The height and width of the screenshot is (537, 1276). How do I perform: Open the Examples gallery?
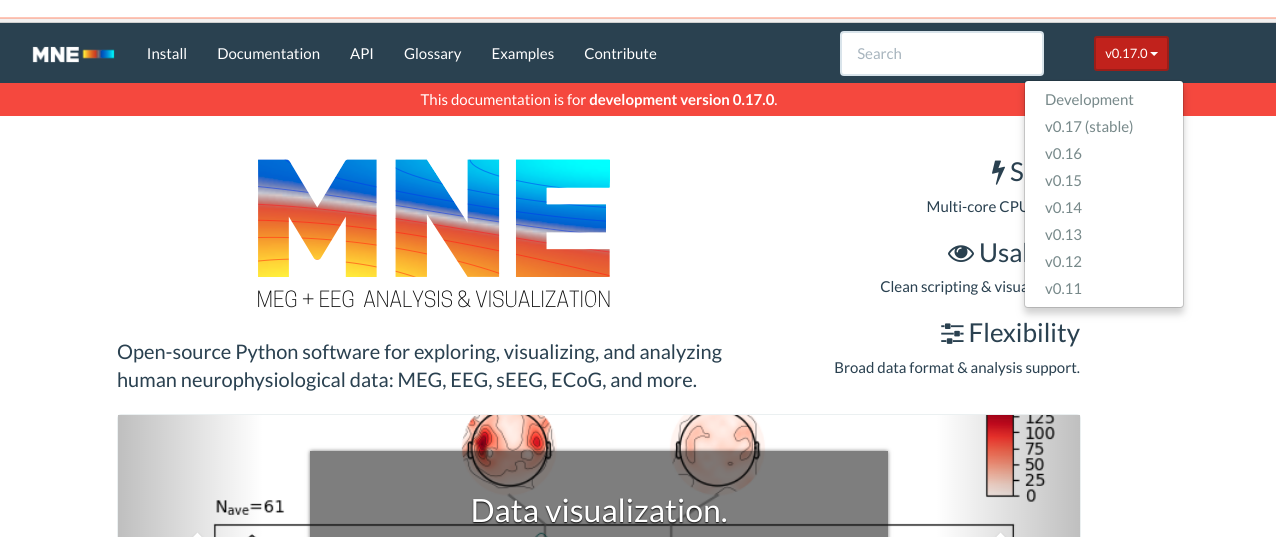522,54
